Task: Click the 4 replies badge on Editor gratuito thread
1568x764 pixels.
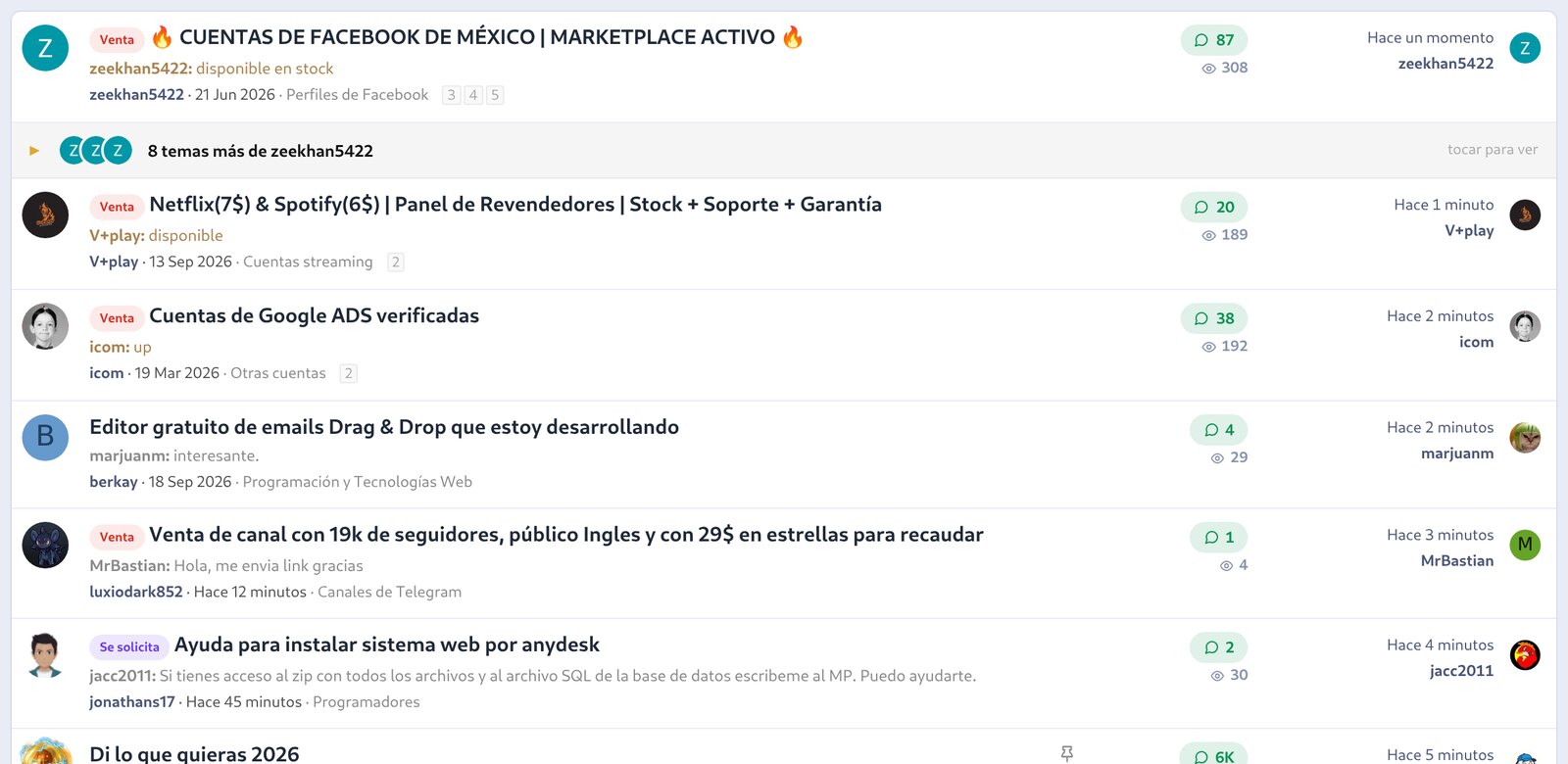Action: click(1219, 430)
